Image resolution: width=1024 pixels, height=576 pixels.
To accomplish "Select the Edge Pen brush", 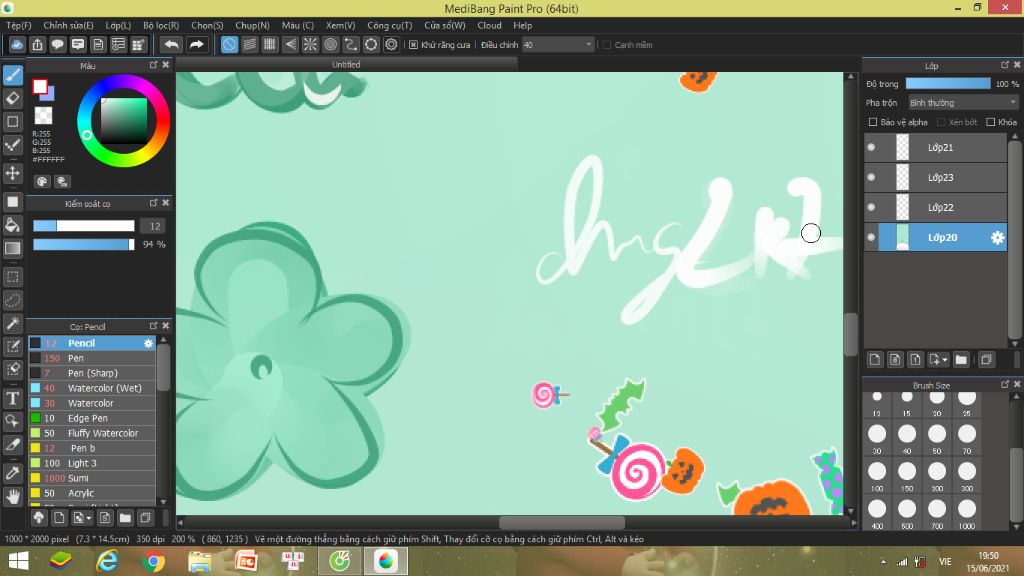I will point(92,418).
